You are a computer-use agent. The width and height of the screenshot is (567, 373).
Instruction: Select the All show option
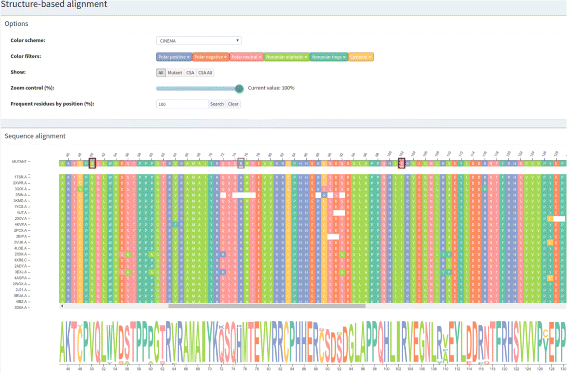point(161,73)
